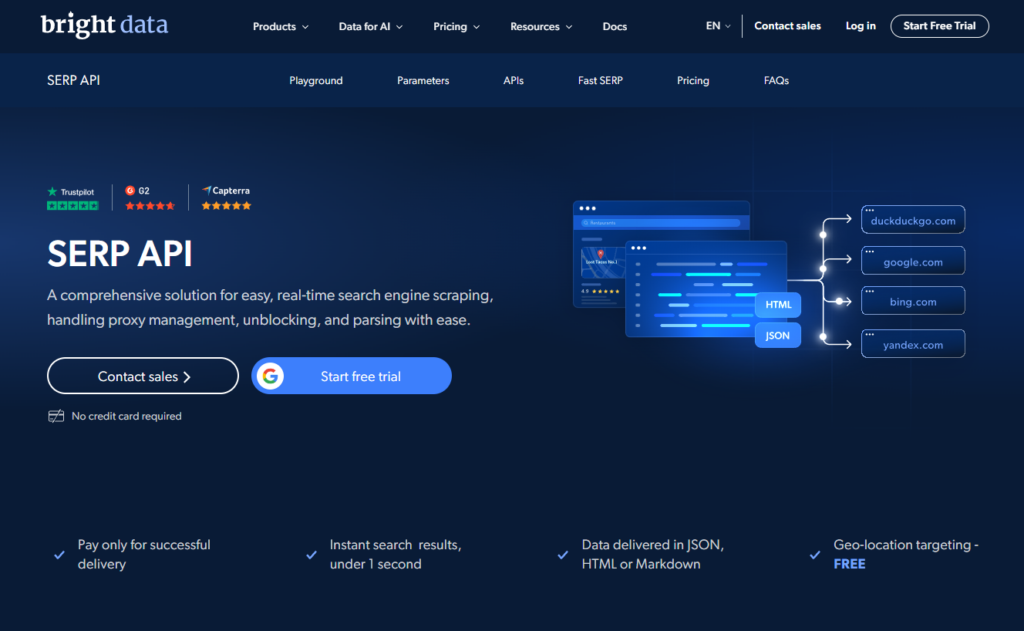The height and width of the screenshot is (631, 1024).
Task: Click the Google G logo icon
Action: click(x=270, y=376)
